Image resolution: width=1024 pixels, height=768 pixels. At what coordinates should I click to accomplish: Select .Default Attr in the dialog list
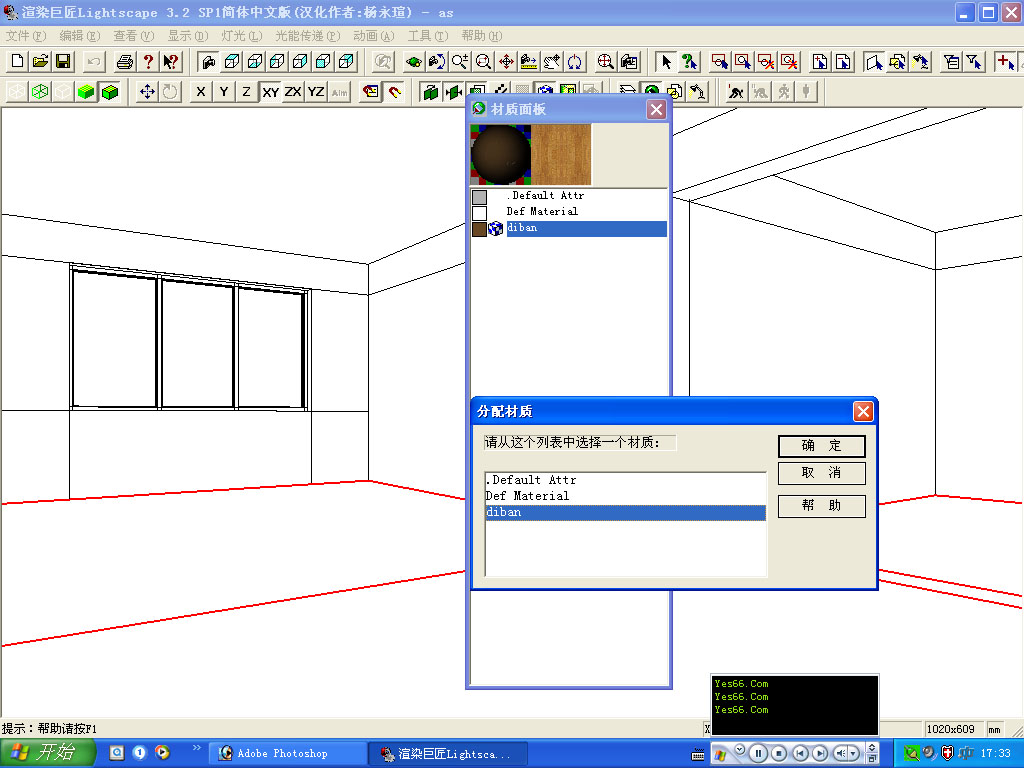click(626, 480)
